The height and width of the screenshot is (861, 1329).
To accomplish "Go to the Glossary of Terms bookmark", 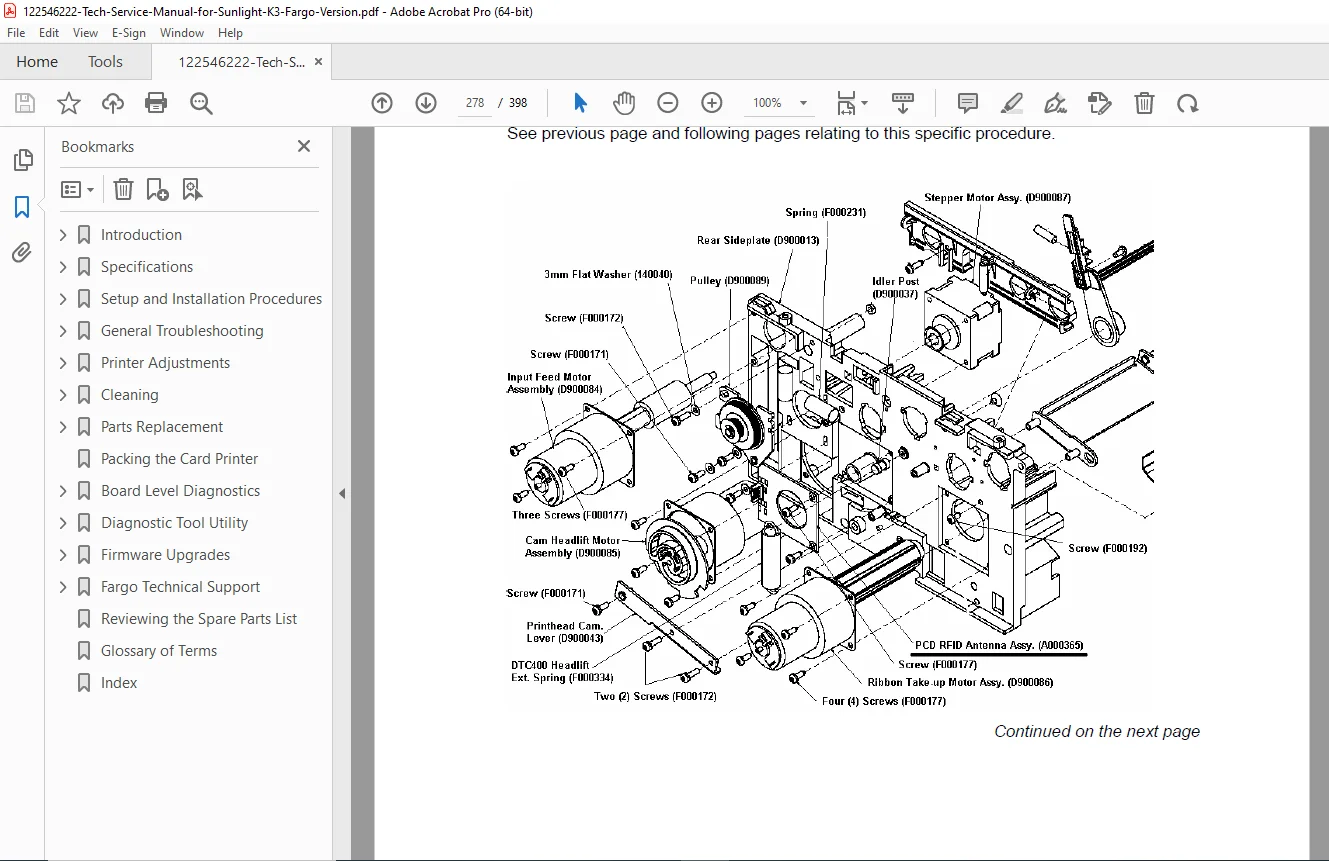I will click(x=159, y=651).
